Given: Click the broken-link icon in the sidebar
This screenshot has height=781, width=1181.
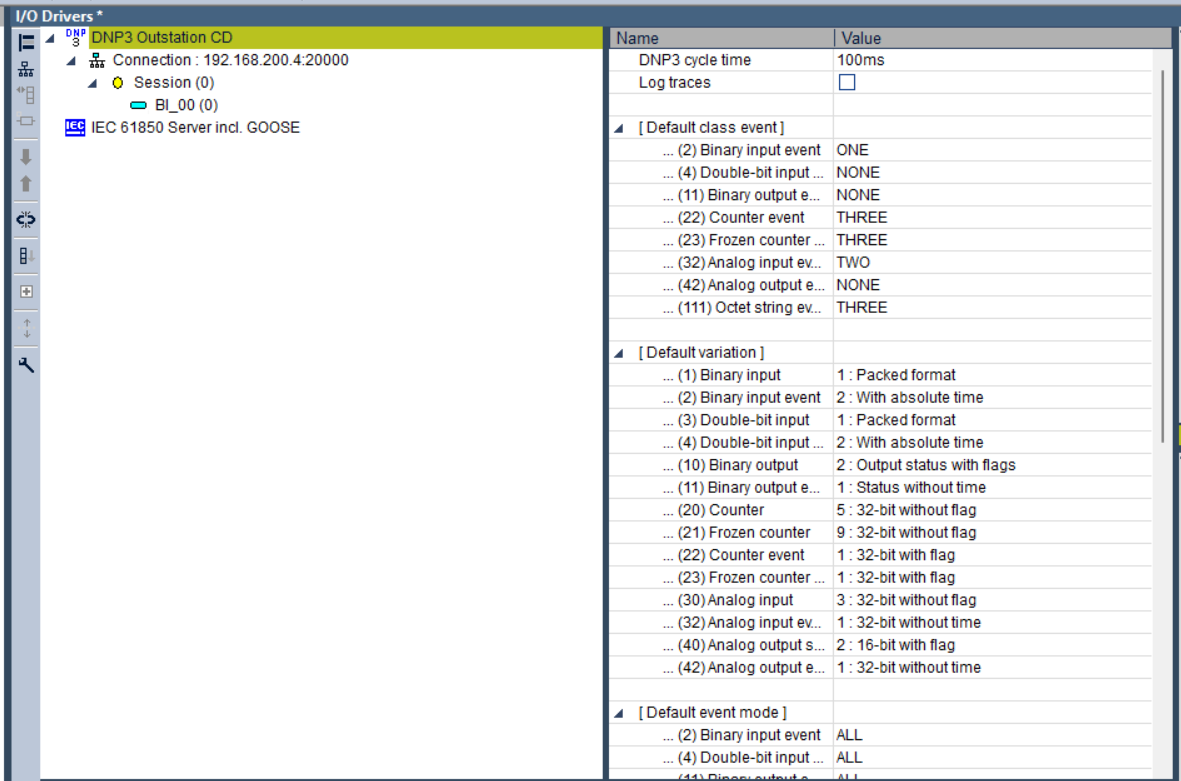Looking at the screenshot, I should [26, 220].
